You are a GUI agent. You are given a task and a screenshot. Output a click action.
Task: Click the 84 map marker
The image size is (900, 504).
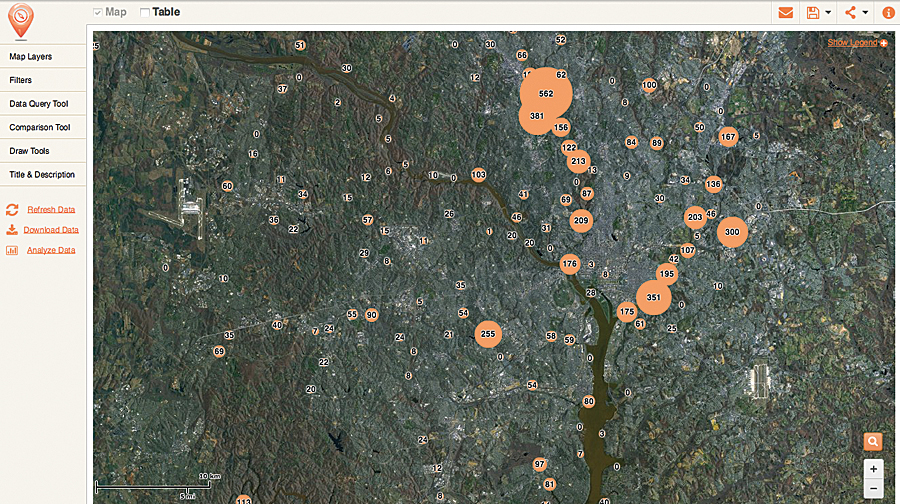click(x=631, y=142)
